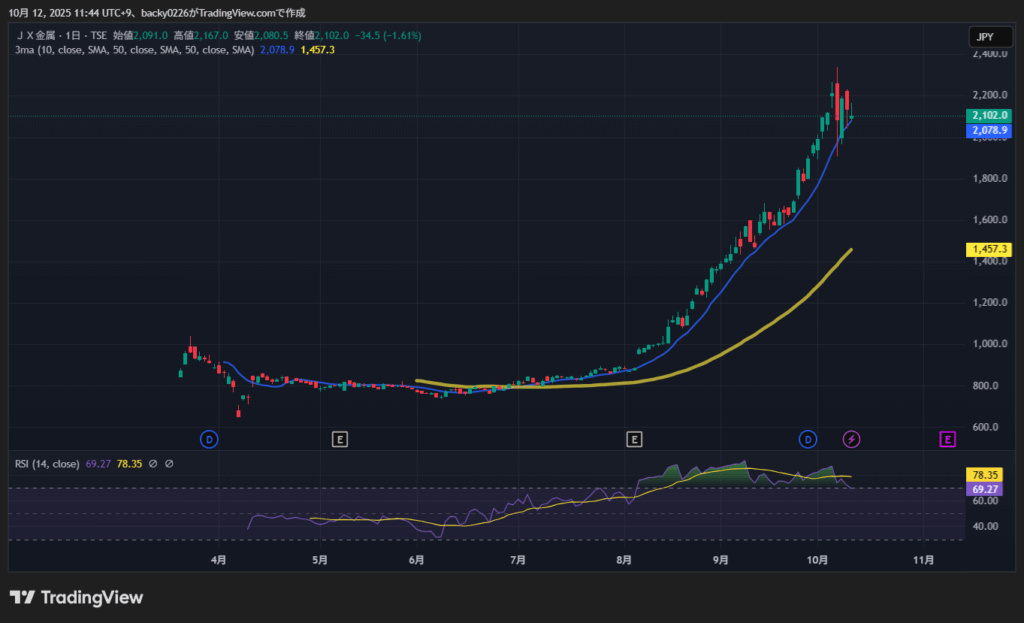Click the yellow 1,457.3 price label
The height and width of the screenshot is (623, 1024).
988,248
